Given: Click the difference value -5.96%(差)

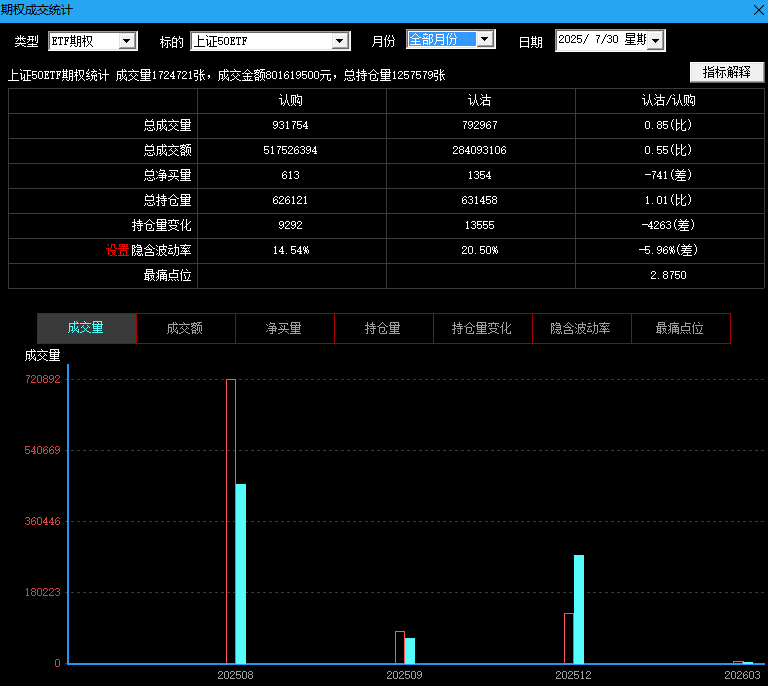Looking at the screenshot, I should coord(668,250).
